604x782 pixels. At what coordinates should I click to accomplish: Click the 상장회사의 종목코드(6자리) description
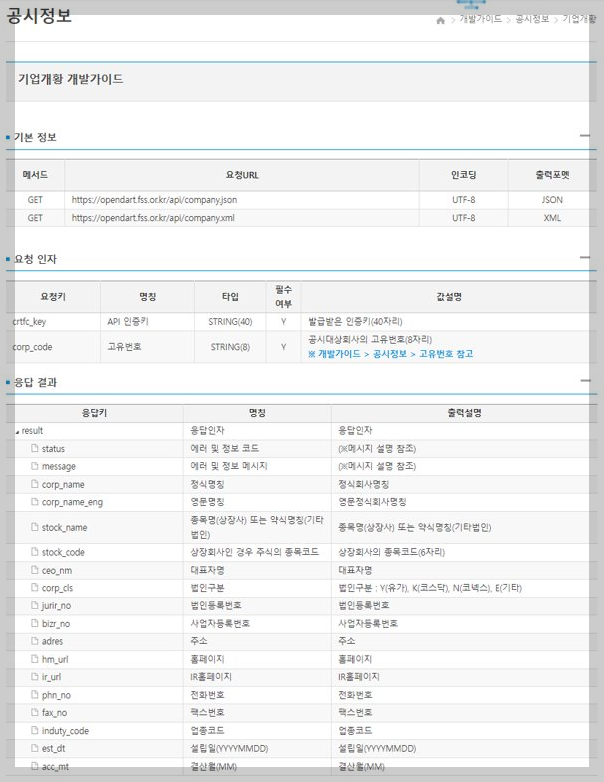coord(392,552)
